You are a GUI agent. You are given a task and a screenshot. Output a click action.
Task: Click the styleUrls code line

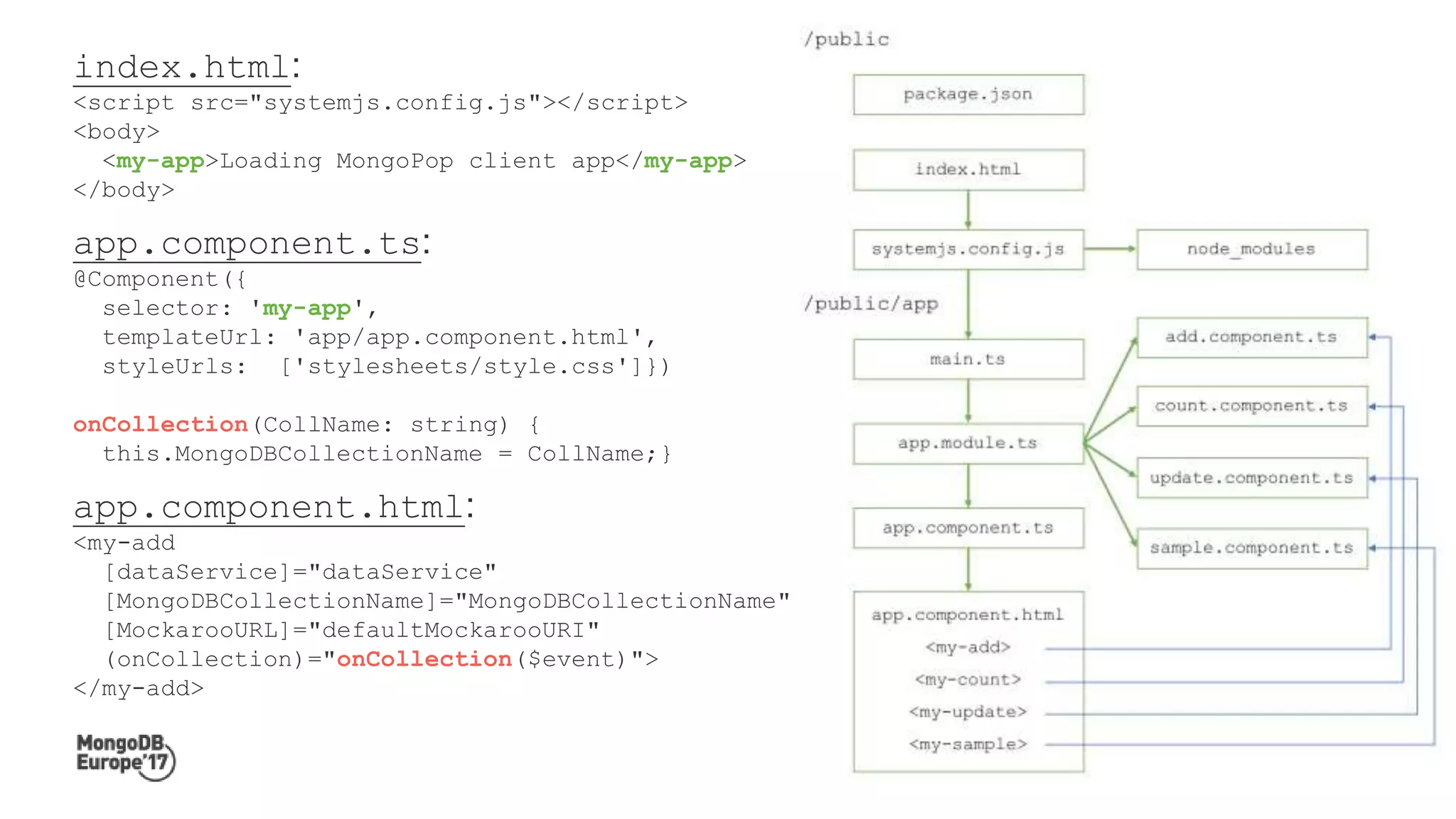pos(386,367)
